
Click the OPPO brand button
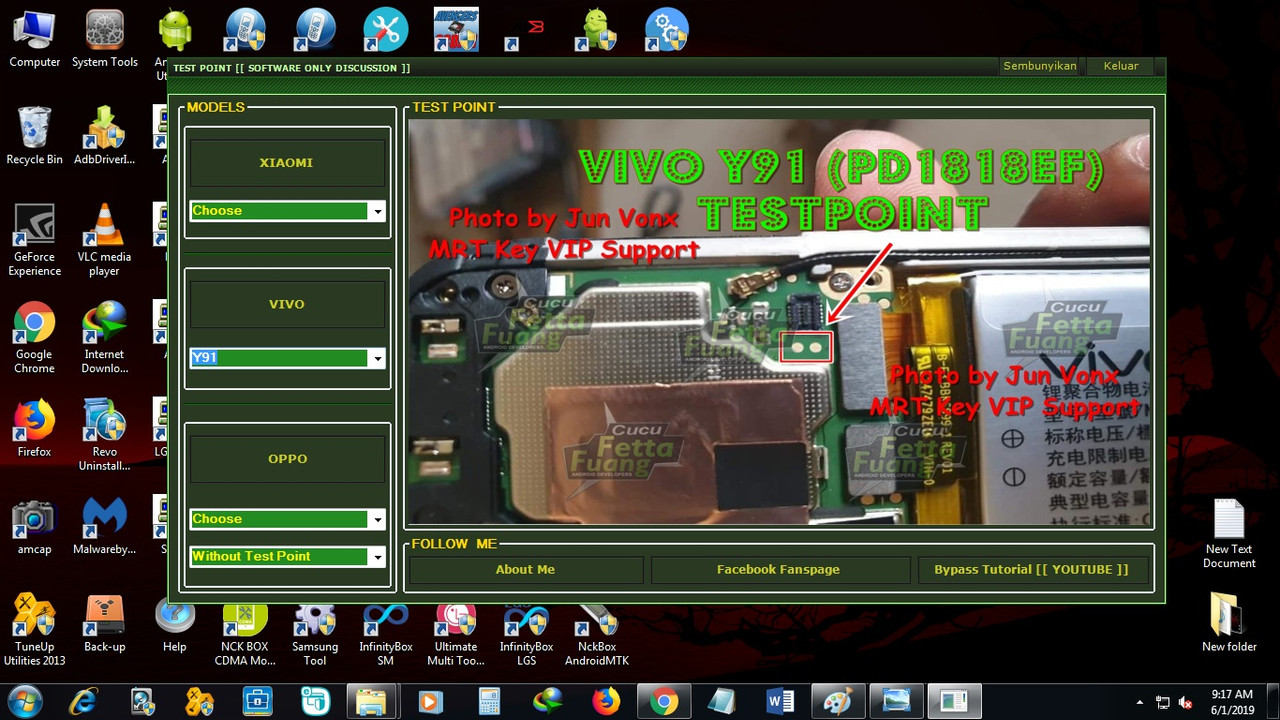pos(287,459)
